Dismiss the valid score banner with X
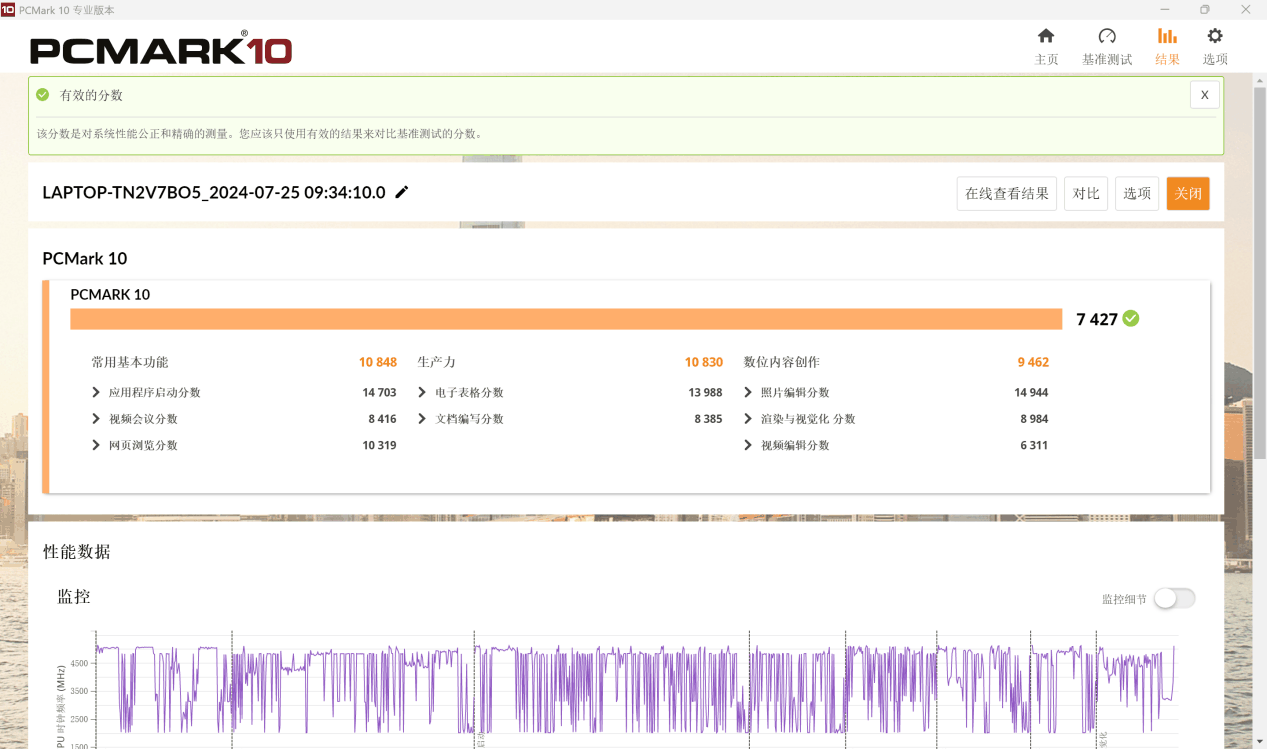This screenshot has height=749, width=1267. pos(1204,95)
